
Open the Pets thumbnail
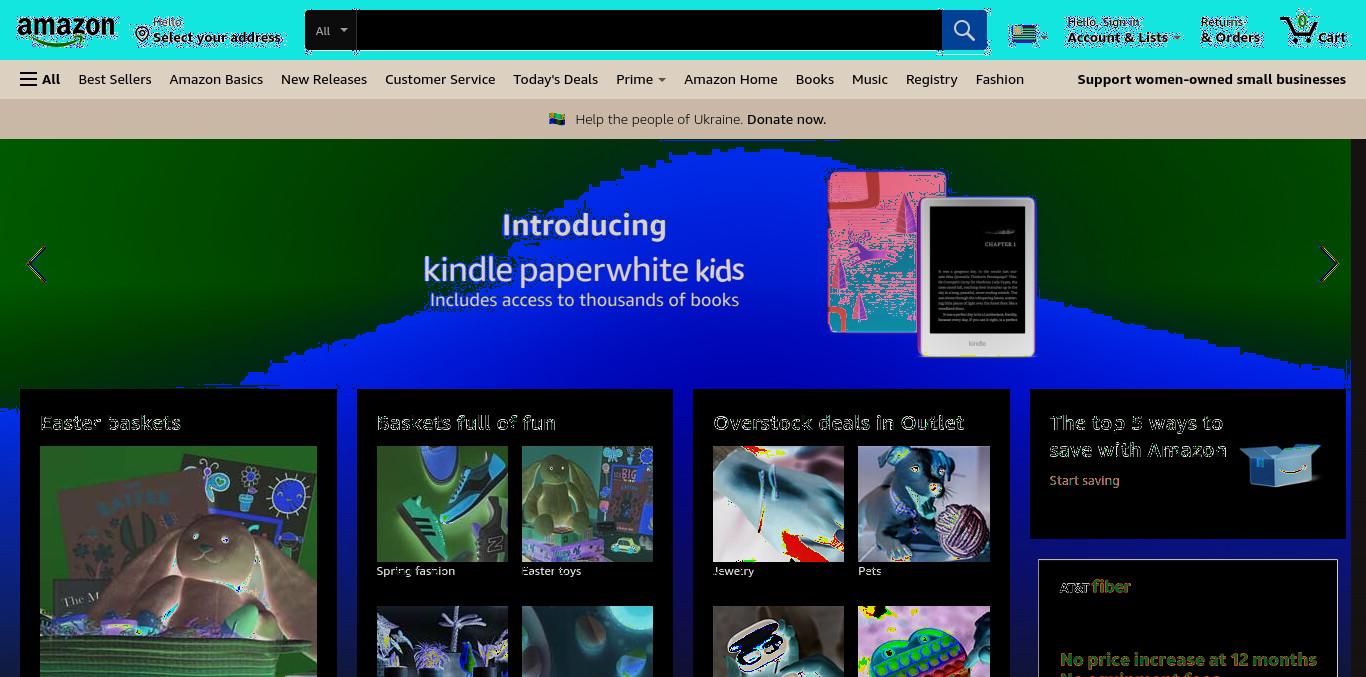pos(924,504)
